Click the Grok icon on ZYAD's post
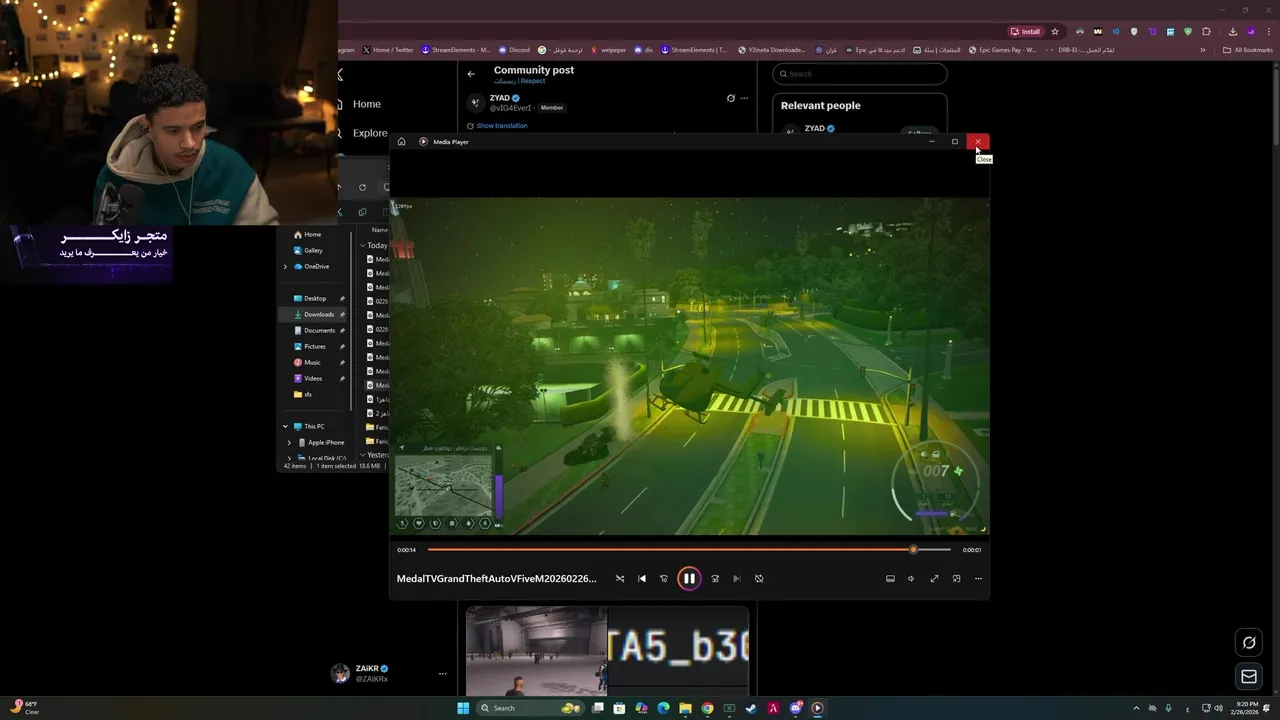The width and height of the screenshot is (1280, 720). point(730,98)
